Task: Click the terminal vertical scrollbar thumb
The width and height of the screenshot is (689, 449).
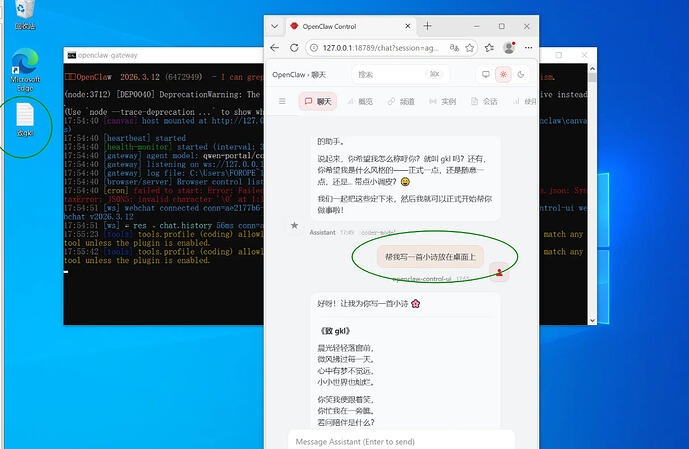Action: (x=592, y=78)
